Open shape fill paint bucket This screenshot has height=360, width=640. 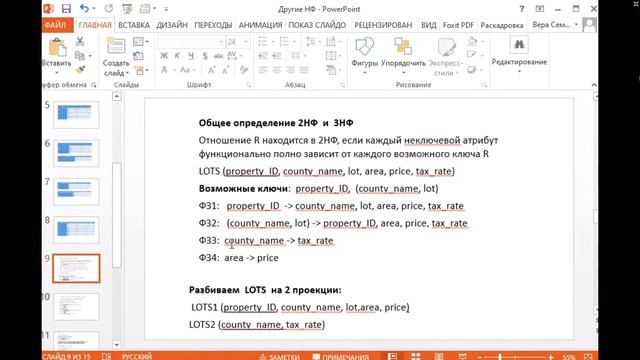click(x=474, y=41)
